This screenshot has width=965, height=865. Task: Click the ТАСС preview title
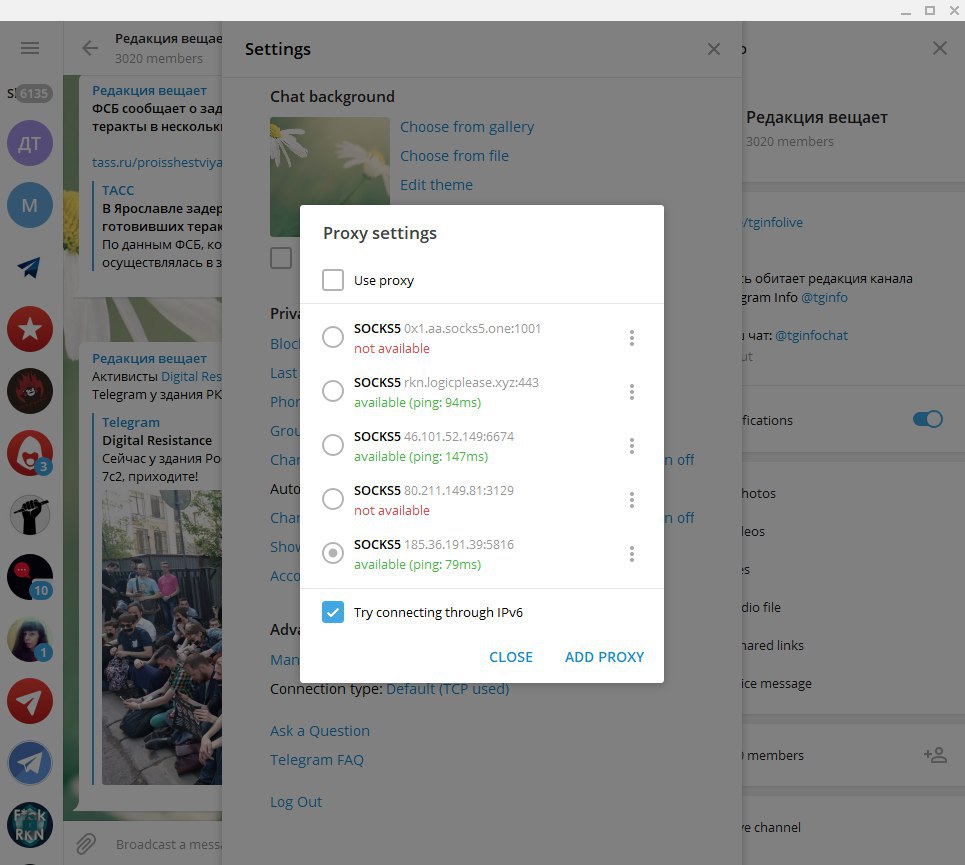(x=118, y=190)
